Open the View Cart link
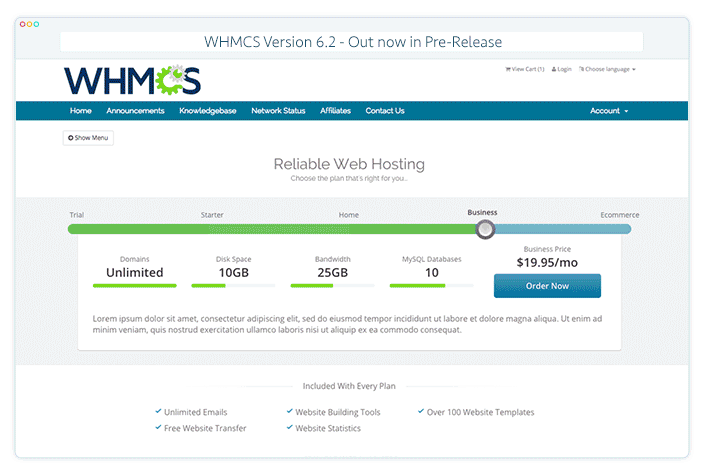This screenshot has width=705, height=475. 529,69
